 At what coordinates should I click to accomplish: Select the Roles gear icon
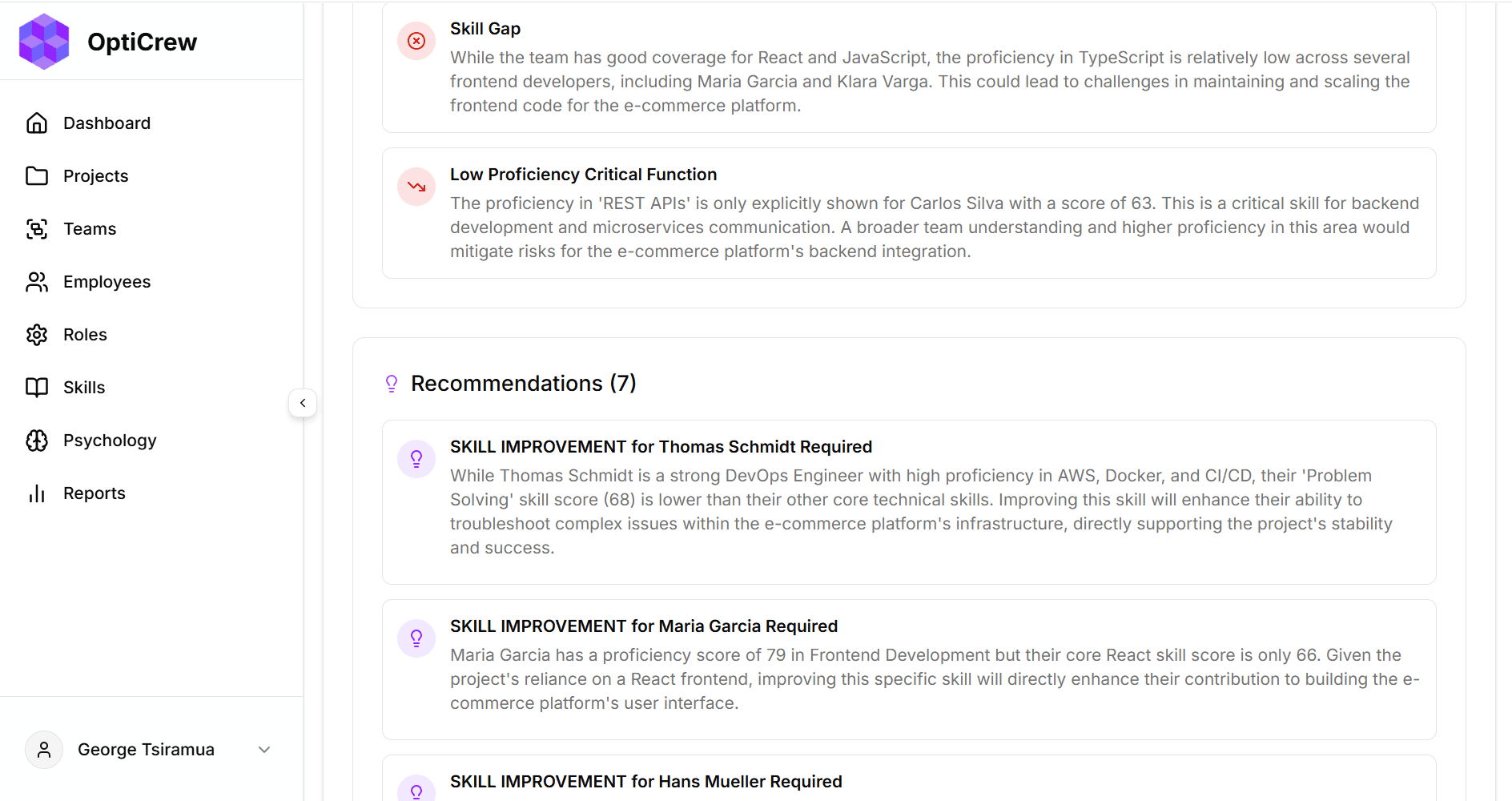click(37, 334)
